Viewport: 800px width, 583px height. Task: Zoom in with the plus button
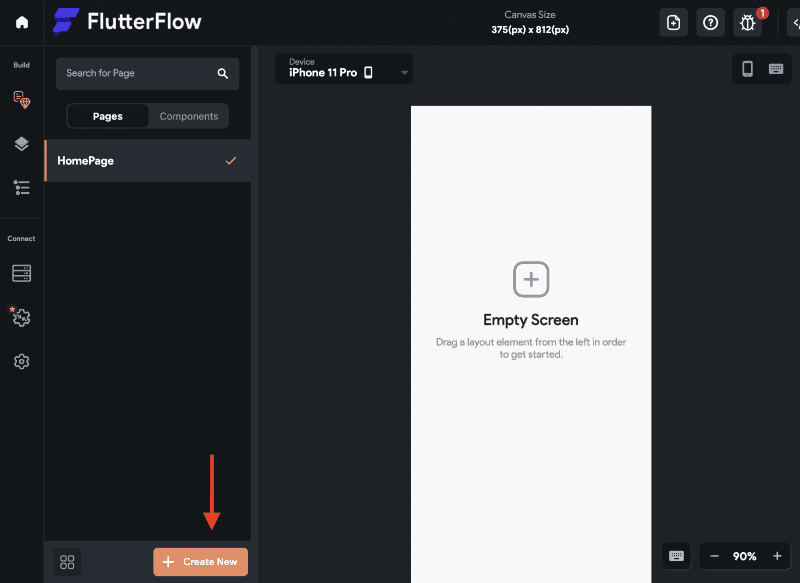pyautogui.click(x=777, y=556)
